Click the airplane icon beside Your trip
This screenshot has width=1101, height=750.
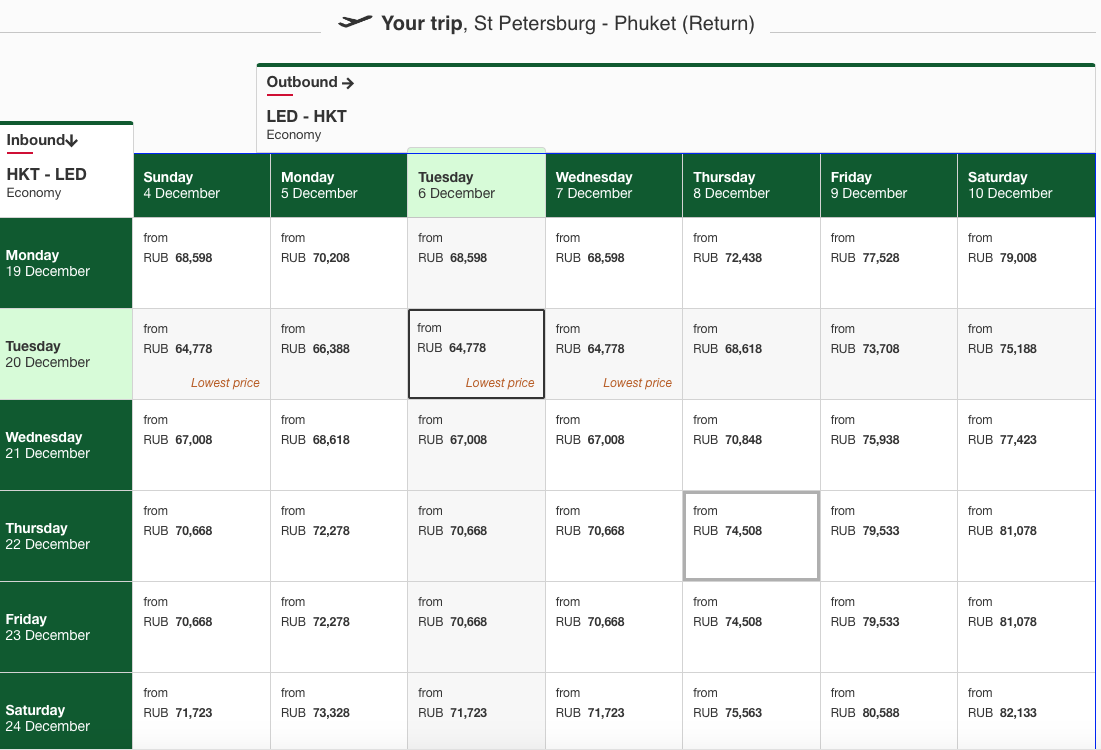(355, 22)
